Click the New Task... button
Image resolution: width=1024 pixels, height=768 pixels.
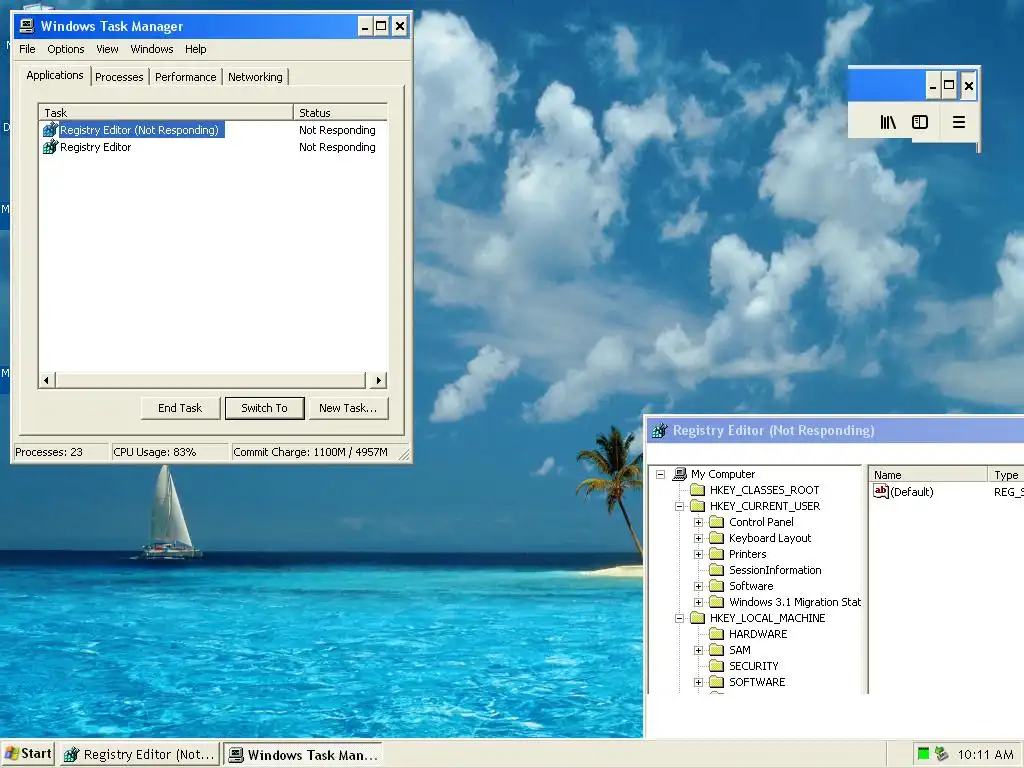[348, 408]
